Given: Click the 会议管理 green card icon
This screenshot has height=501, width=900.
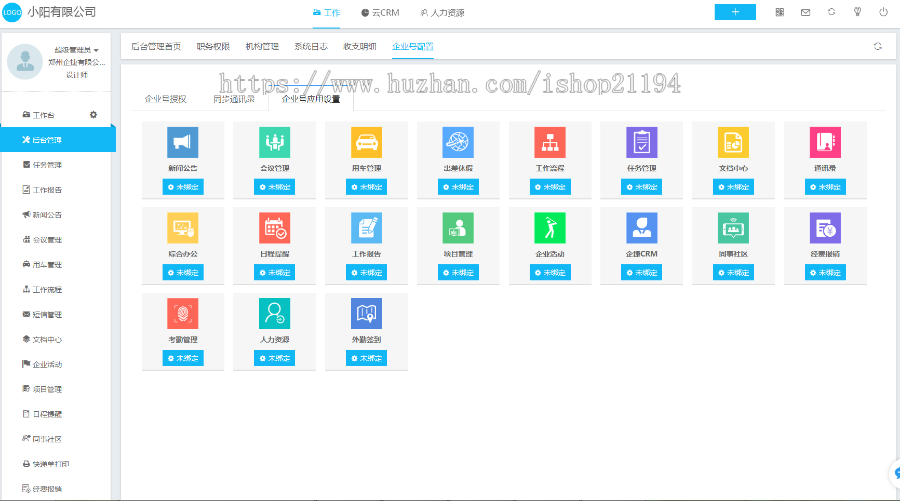Looking at the screenshot, I should (274, 142).
